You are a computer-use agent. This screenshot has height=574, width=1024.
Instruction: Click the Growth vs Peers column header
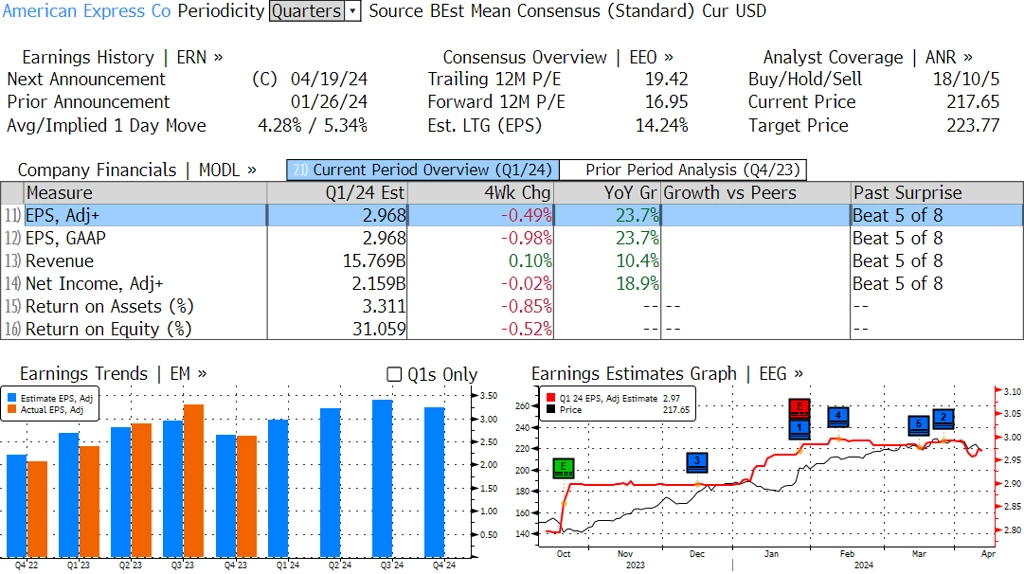[x=756, y=193]
